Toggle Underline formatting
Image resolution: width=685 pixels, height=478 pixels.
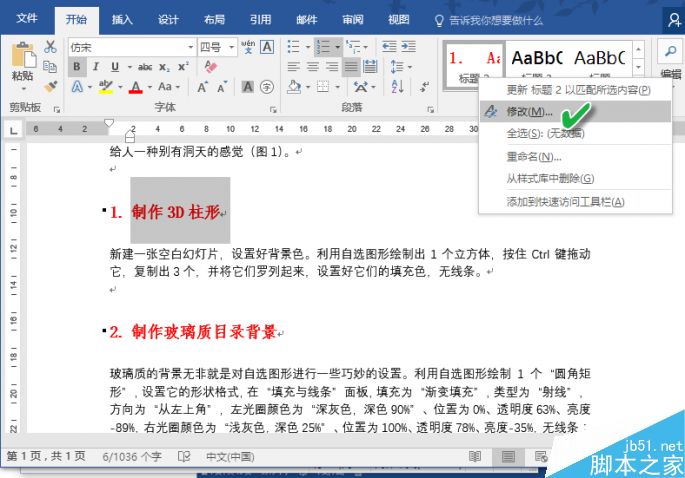pyautogui.click(x=115, y=67)
